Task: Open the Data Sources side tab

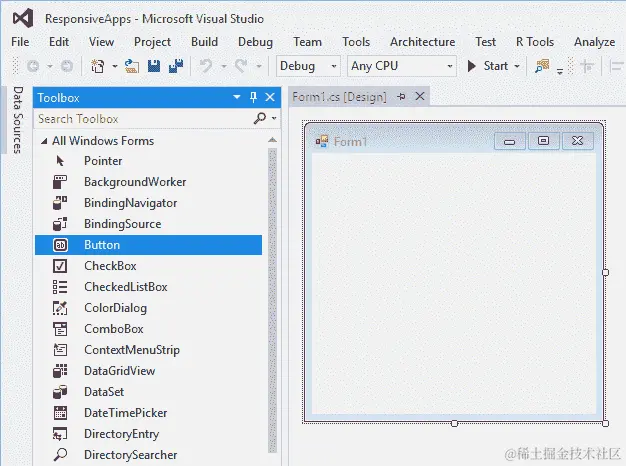Action: pyautogui.click(x=17, y=120)
